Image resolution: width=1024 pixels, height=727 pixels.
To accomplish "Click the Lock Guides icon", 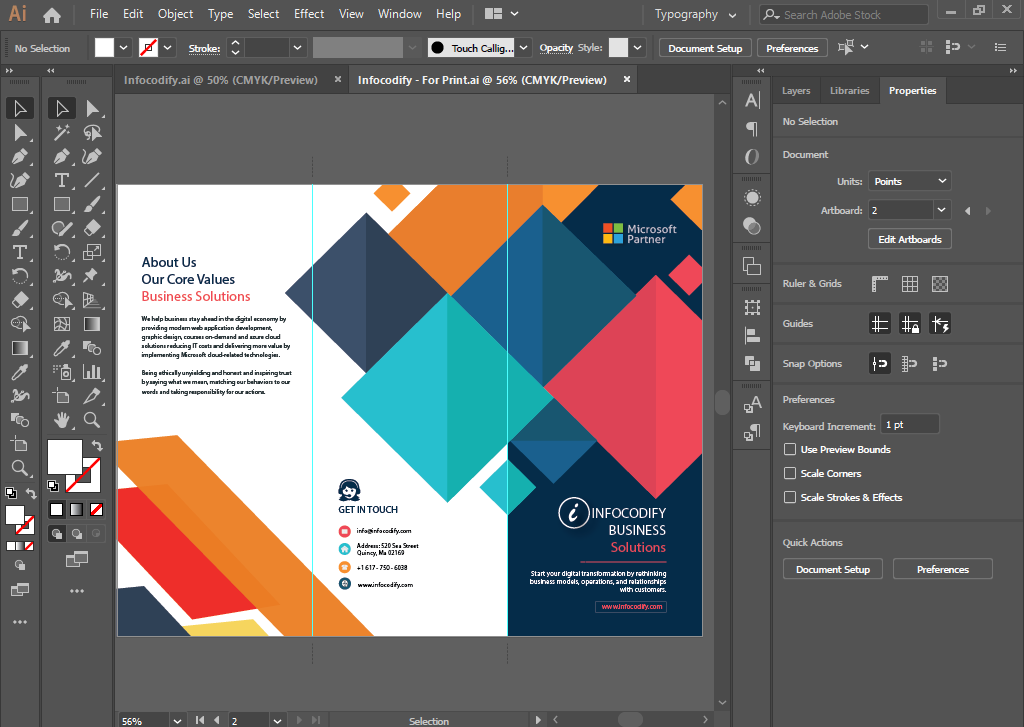I will pyautogui.click(x=909, y=324).
